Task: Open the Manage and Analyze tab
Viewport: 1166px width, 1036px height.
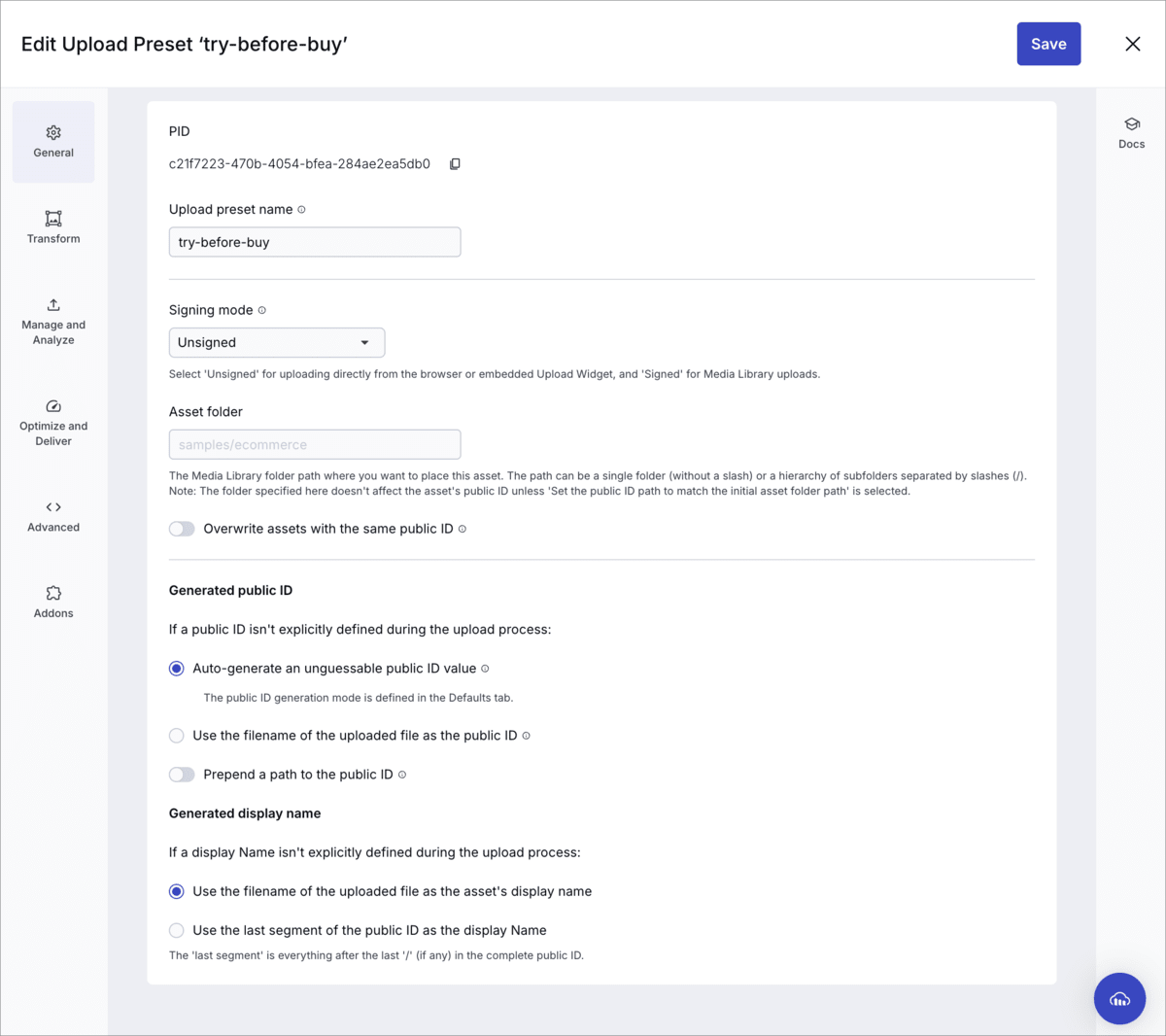Action: click(53, 322)
